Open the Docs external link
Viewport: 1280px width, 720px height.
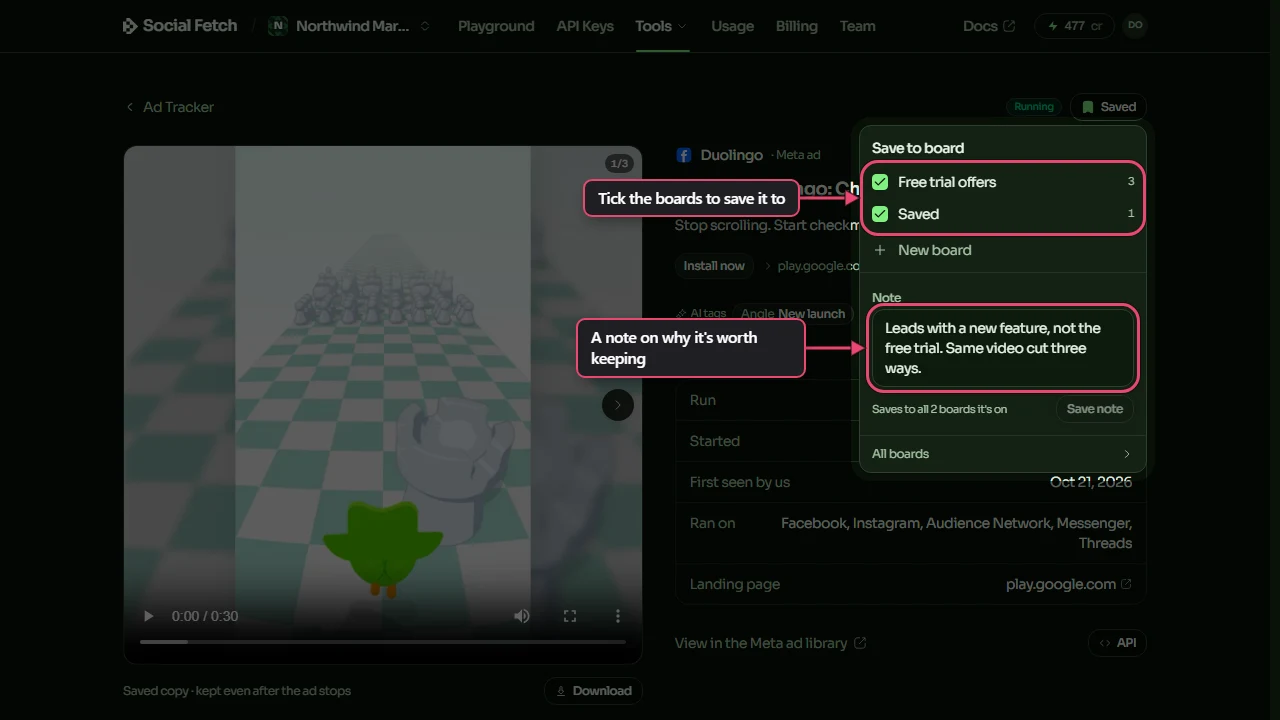coord(989,26)
